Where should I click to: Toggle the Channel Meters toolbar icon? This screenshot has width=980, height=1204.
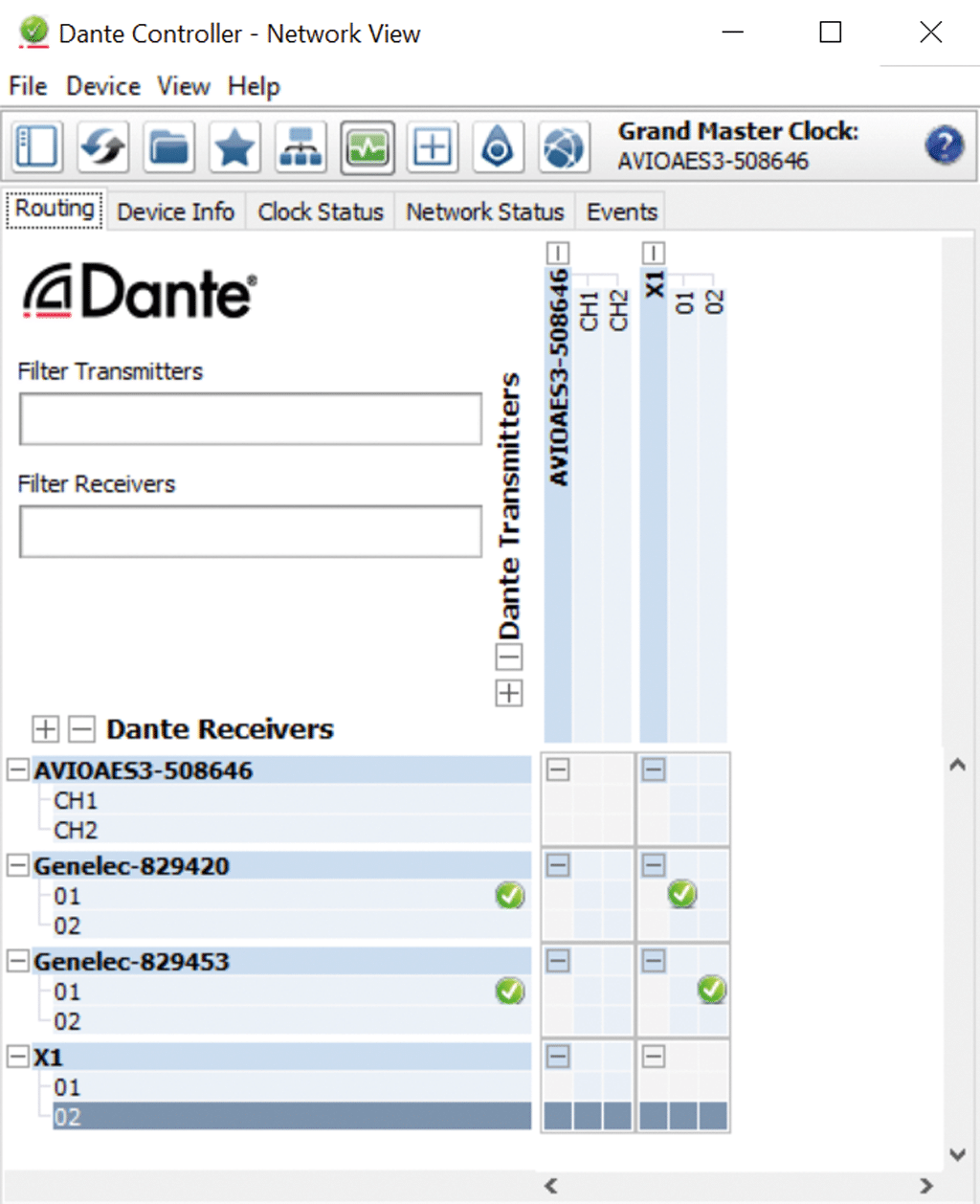tap(367, 147)
